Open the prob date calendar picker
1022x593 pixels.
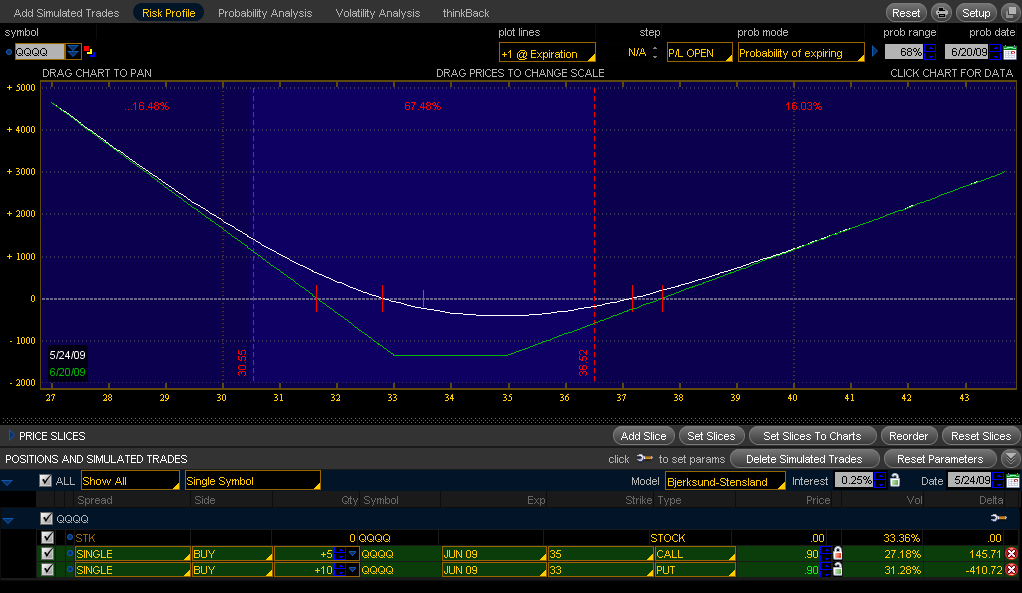1009,52
